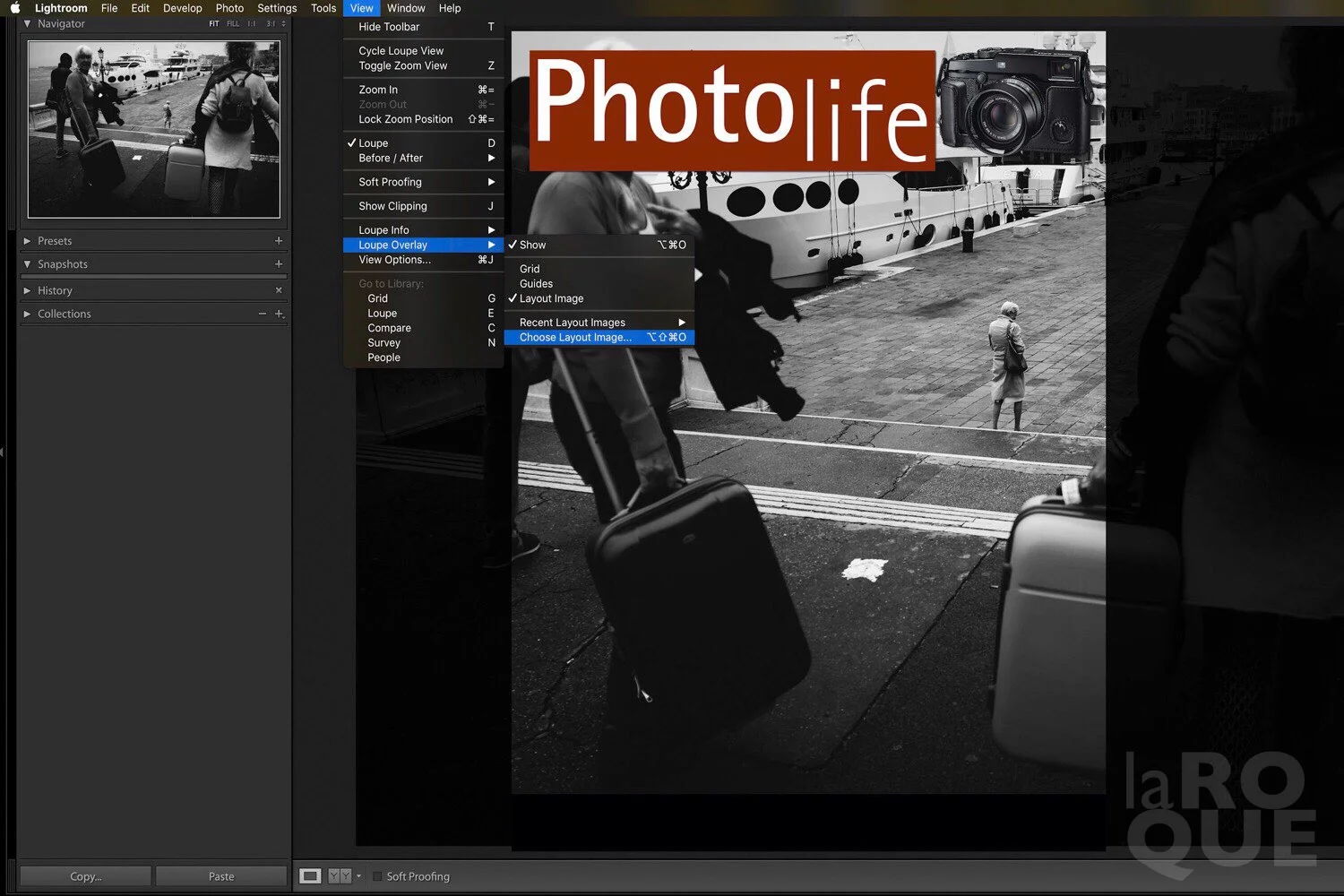Go to Library Compare view
This screenshot has width=1344, height=896.
point(423,328)
